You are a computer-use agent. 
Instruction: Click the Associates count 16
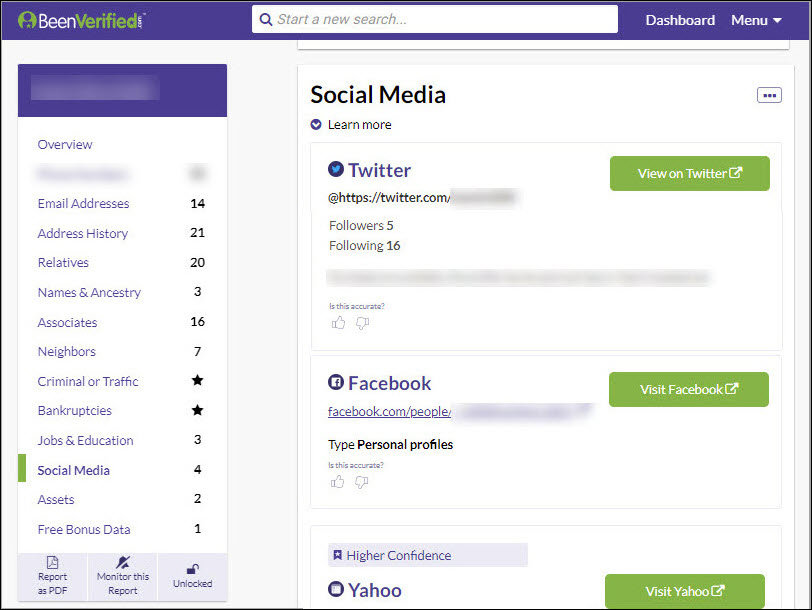click(x=197, y=322)
